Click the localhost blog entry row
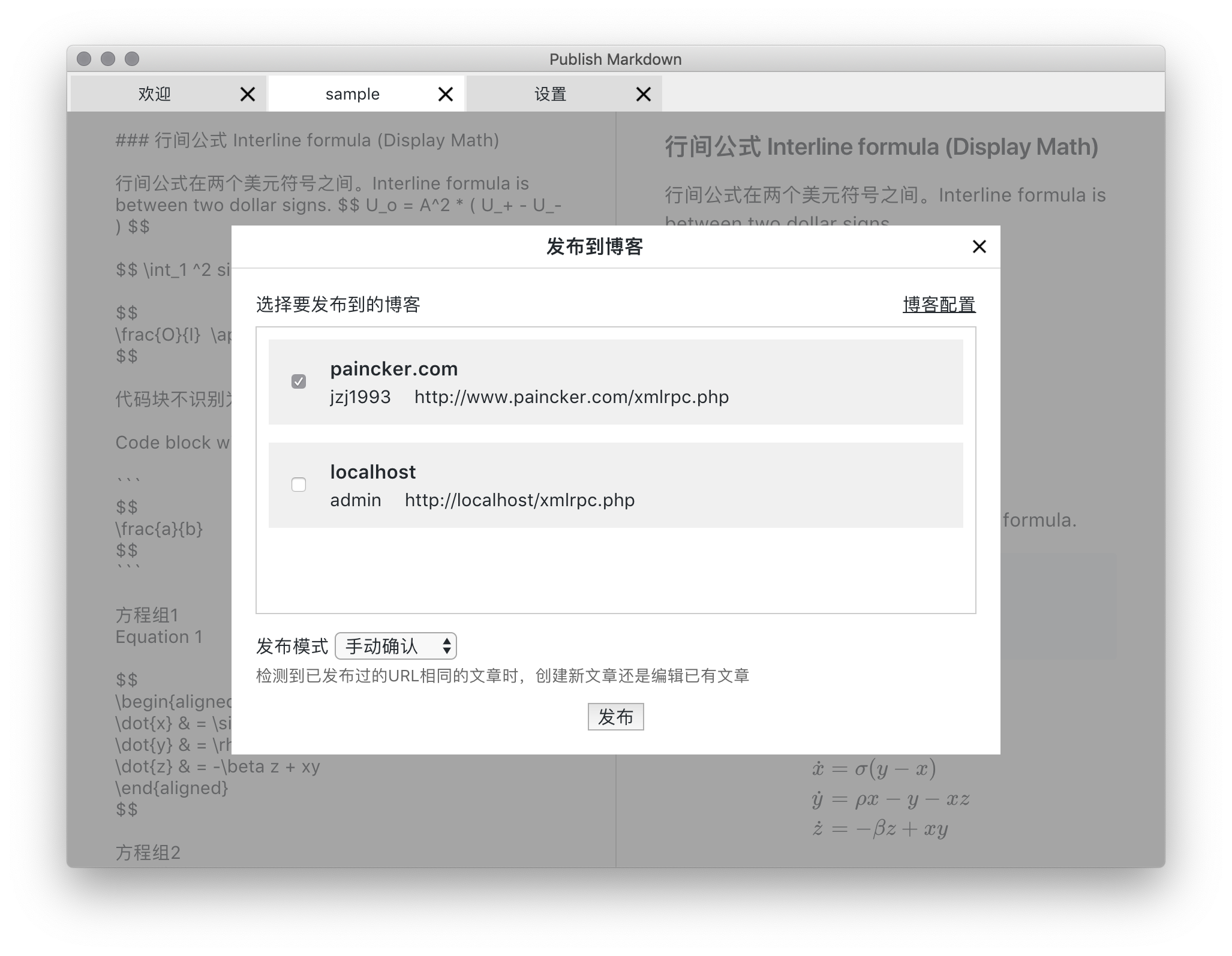1232x956 pixels. [x=780, y=485]
